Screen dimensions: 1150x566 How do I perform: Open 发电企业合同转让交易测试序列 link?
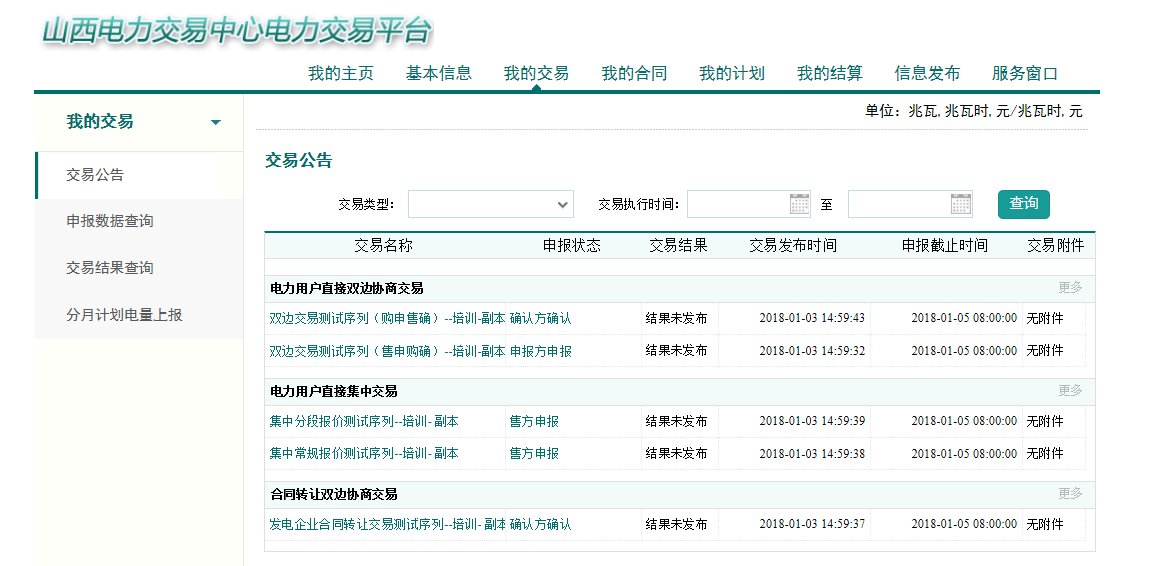[x=387, y=524]
